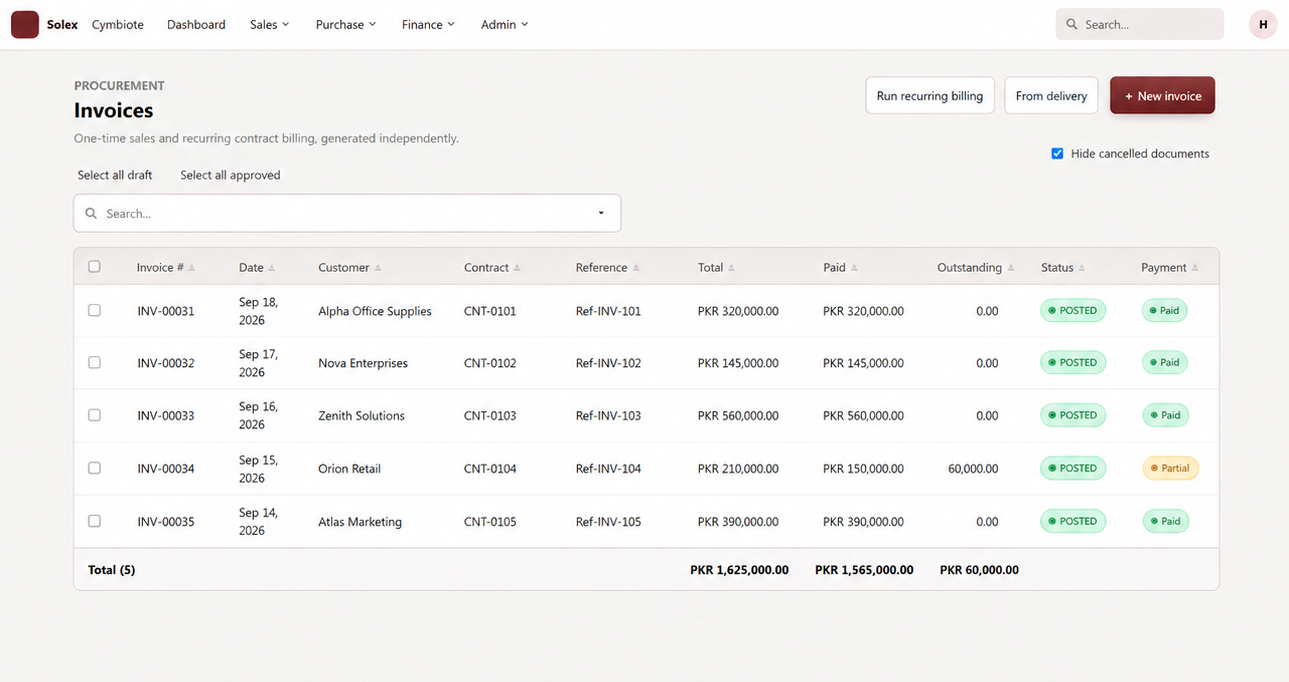Image resolution: width=1289 pixels, height=682 pixels.
Task: Tick the checkbox for INV-00032
Action: click(94, 363)
